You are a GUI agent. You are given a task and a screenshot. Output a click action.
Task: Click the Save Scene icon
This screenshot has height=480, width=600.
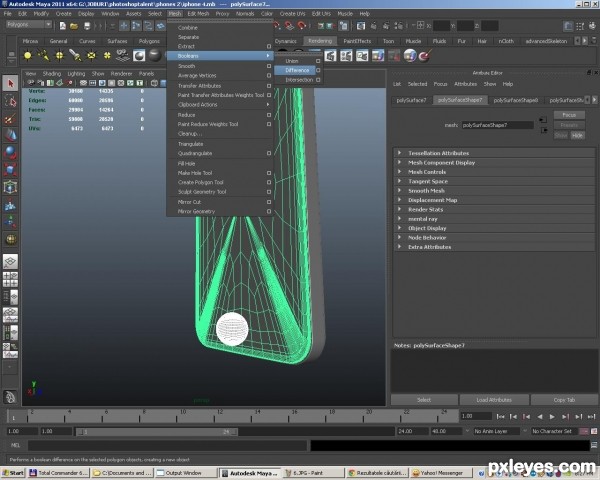pos(87,26)
